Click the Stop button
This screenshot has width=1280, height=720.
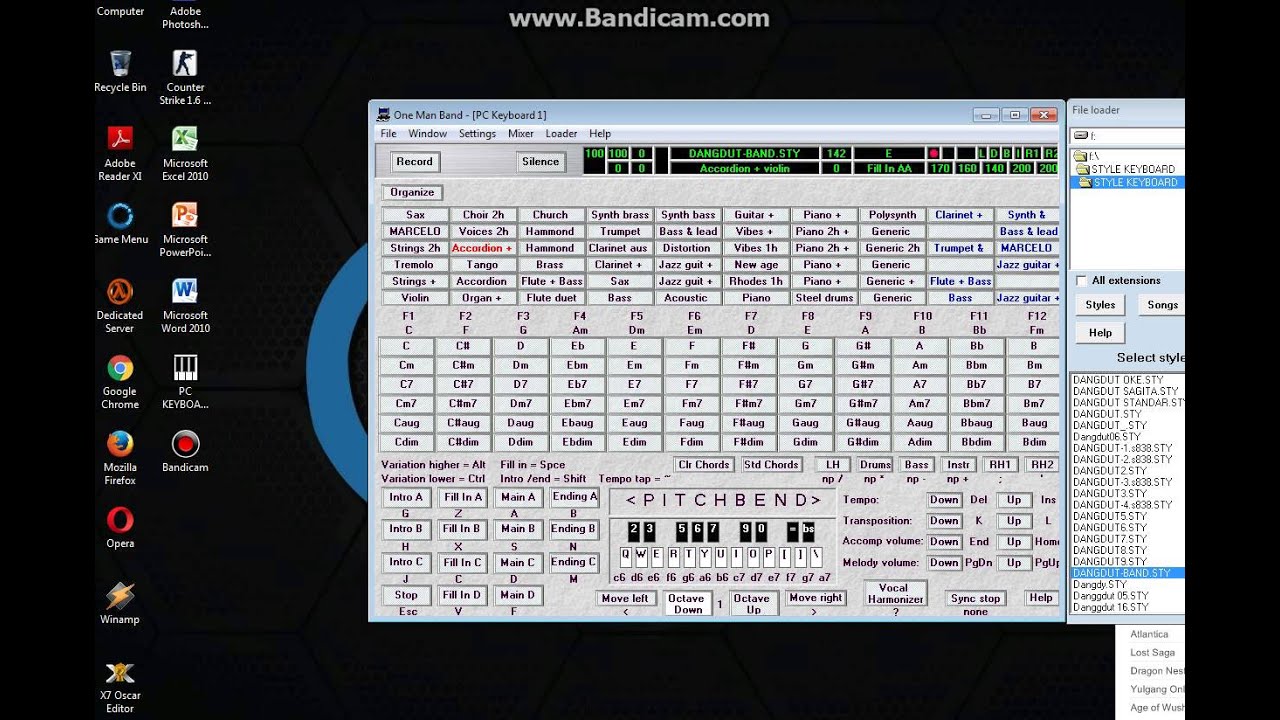406,595
